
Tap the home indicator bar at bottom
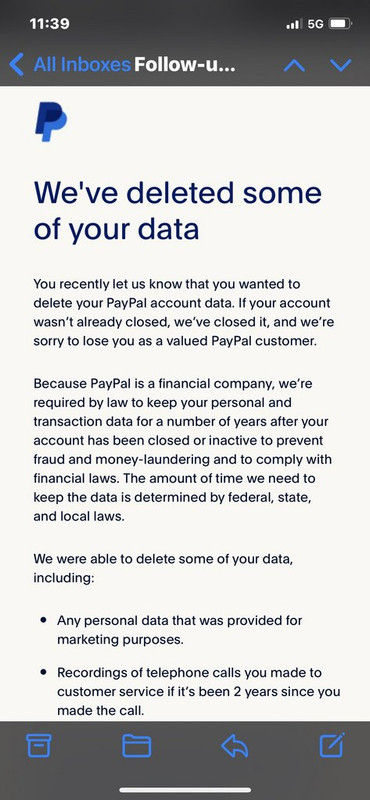[x=185, y=790]
